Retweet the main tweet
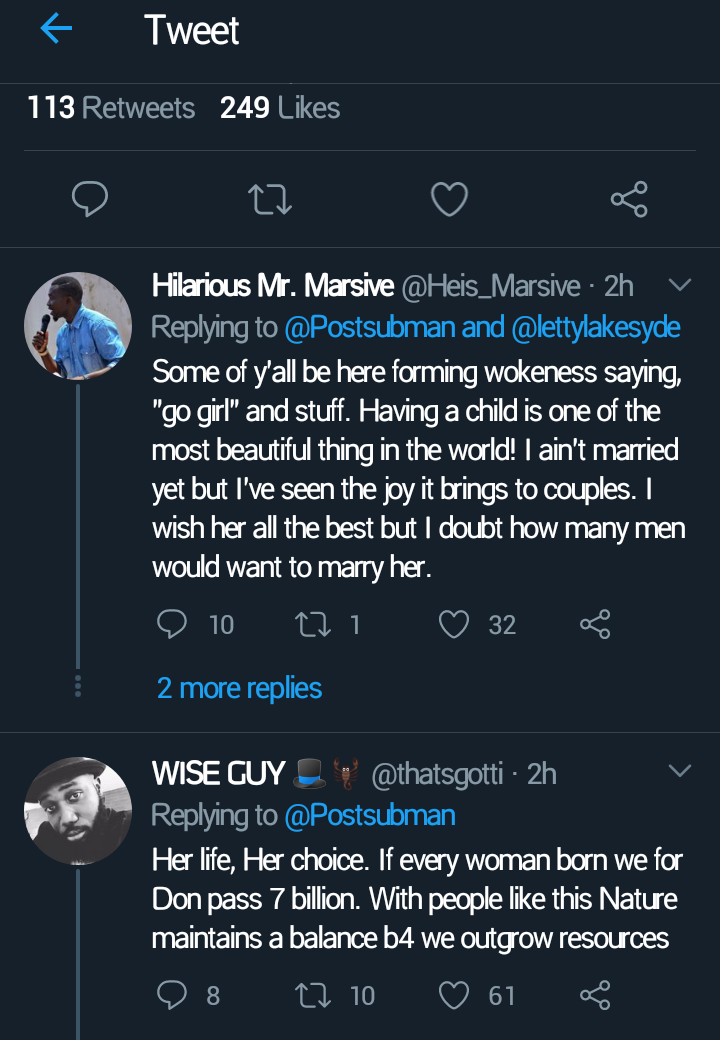The width and height of the screenshot is (720, 1040). click(270, 200)
